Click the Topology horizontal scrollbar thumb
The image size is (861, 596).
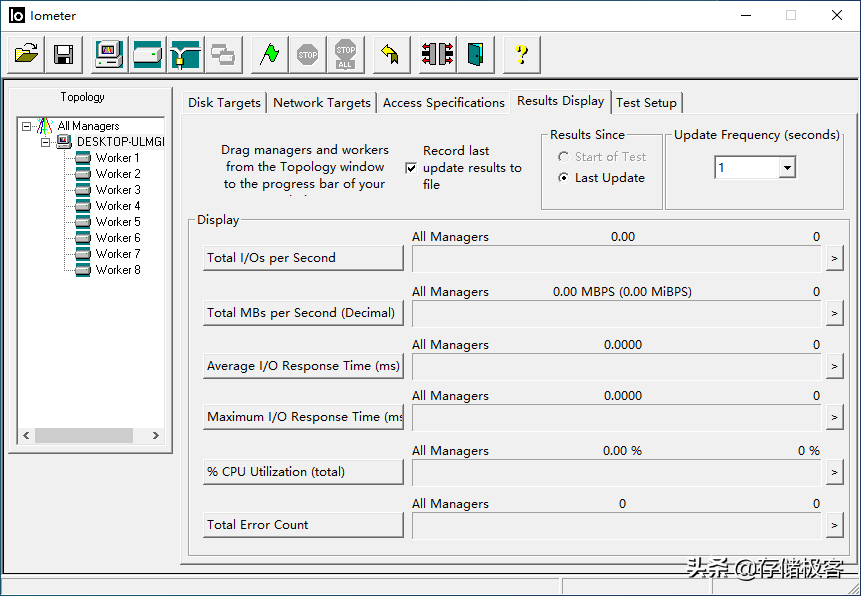click(x=84, y=436)
